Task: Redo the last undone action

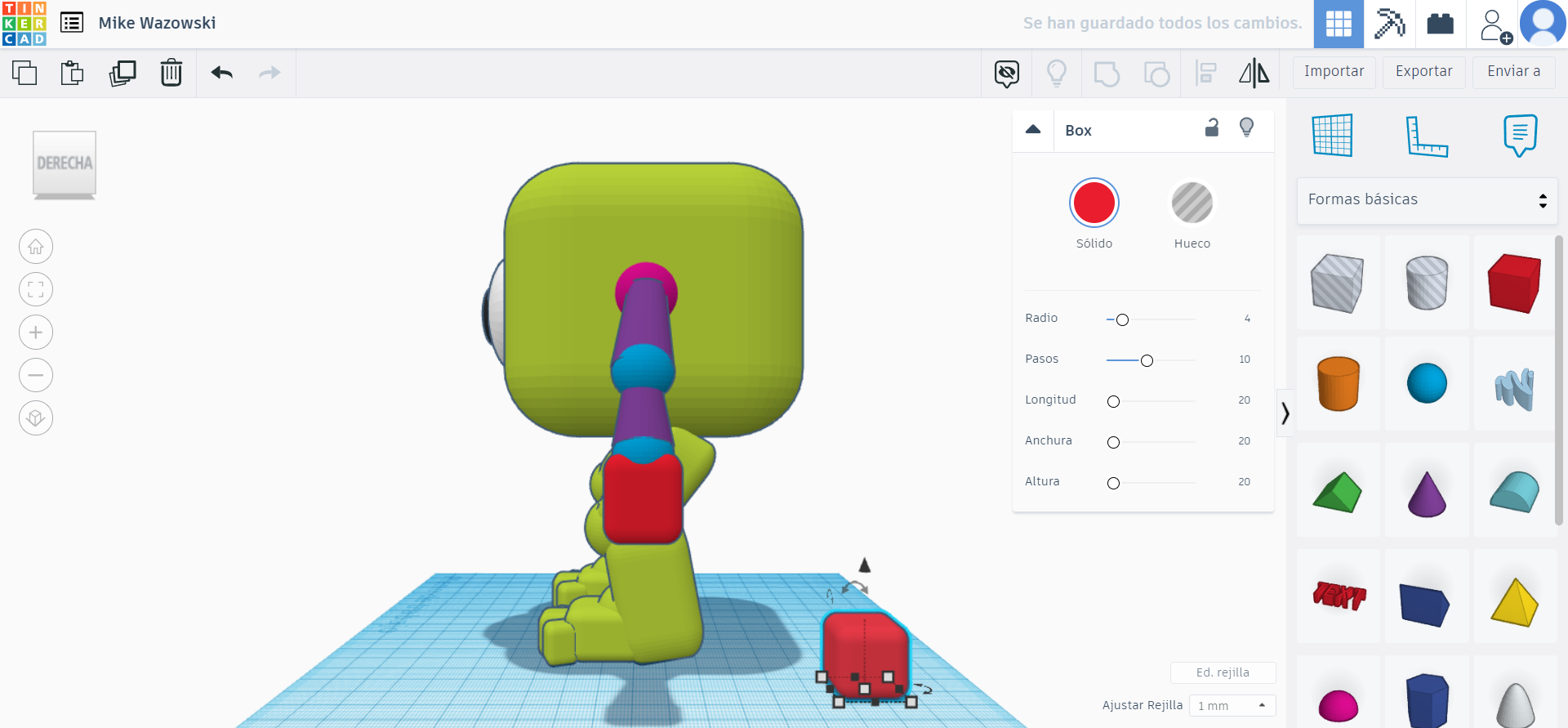Action: click(269, 73)
